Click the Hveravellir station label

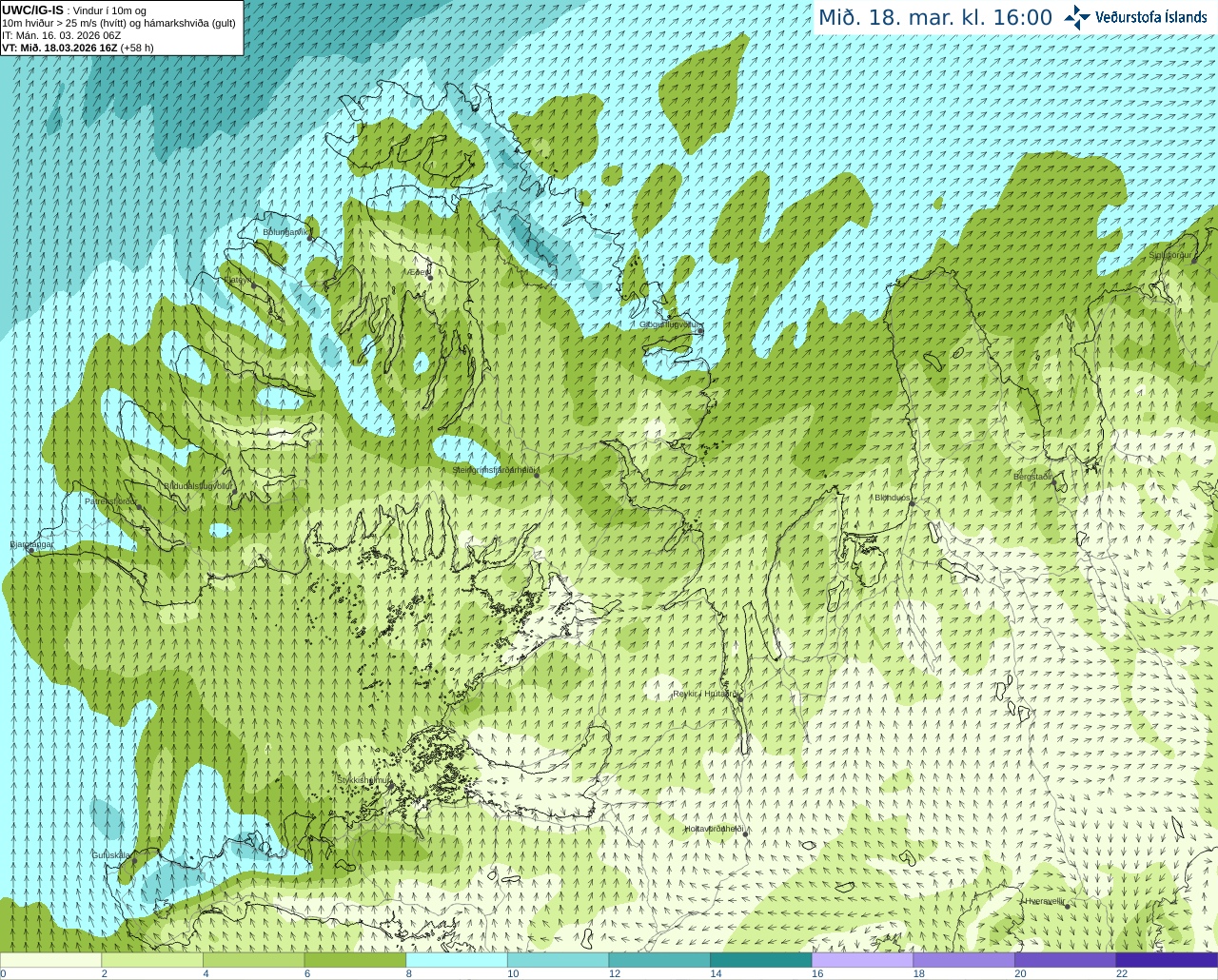tap(1045, 901)
